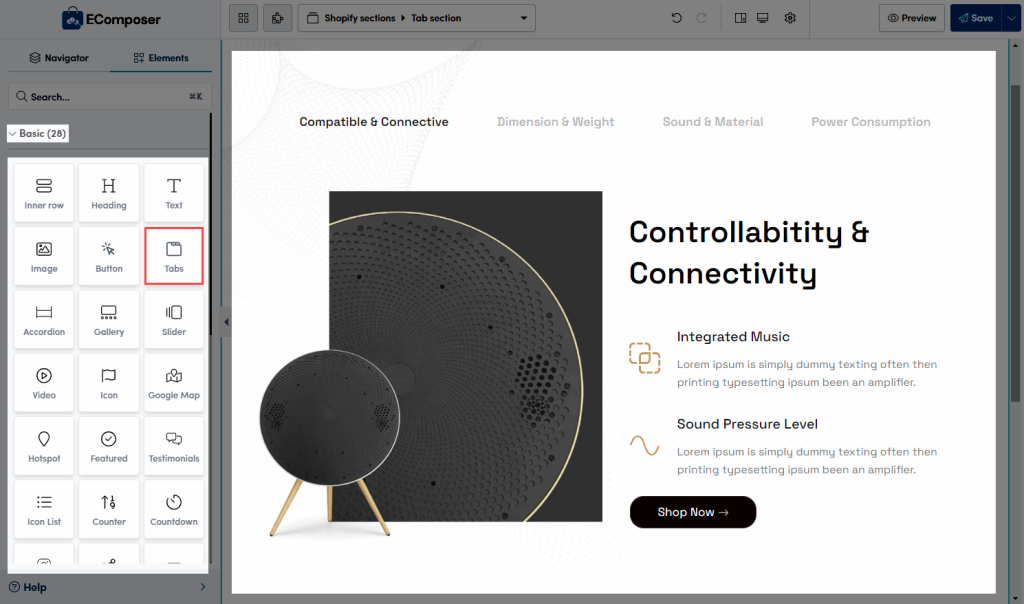Select the description under Integrated Music

coord(807,374)
